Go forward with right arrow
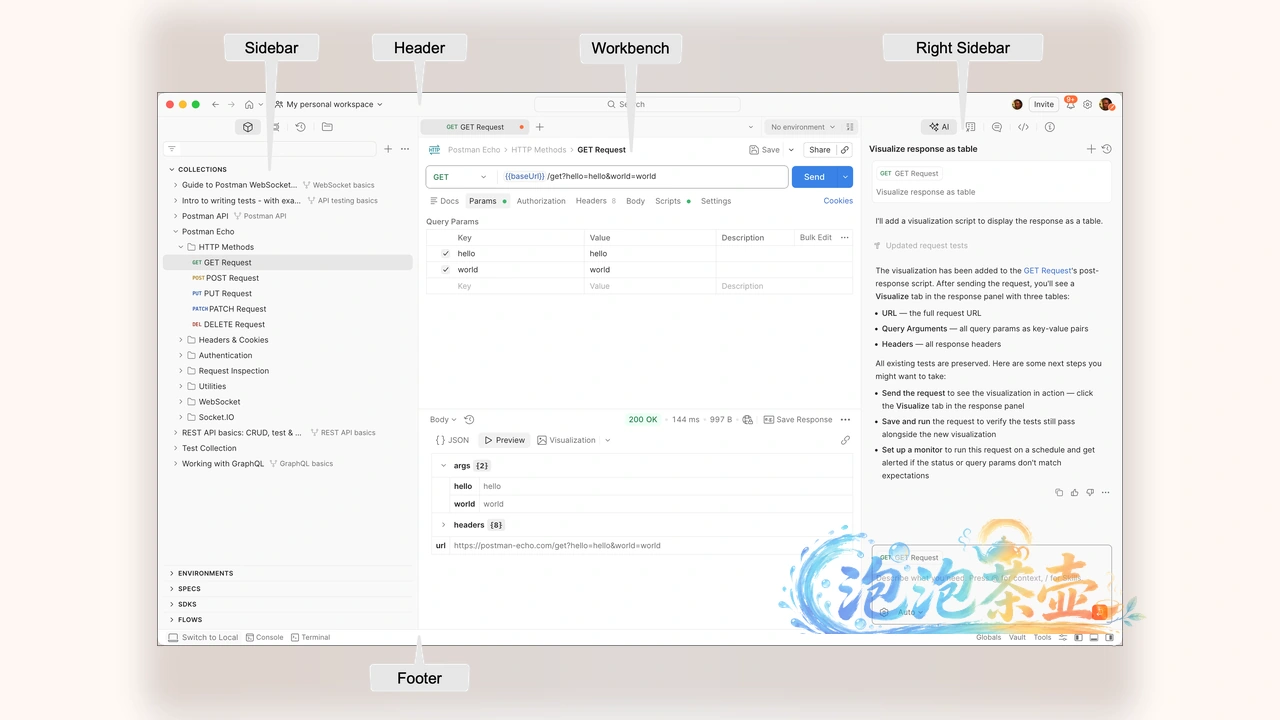Viewport: 1280px width, 720px height. coord(231,104)
